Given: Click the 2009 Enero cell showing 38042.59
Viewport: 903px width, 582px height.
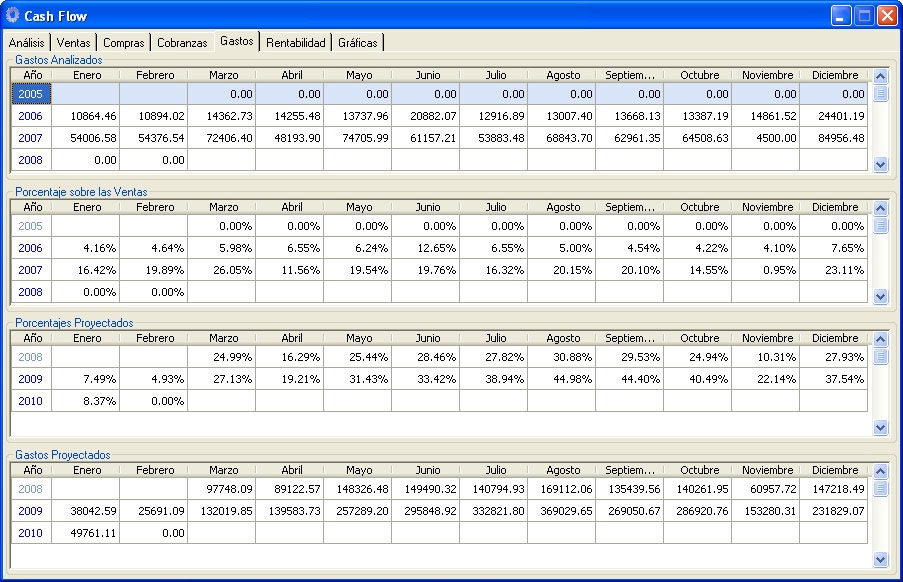Looking at the screenshot, I should click(x=87, y=510).
